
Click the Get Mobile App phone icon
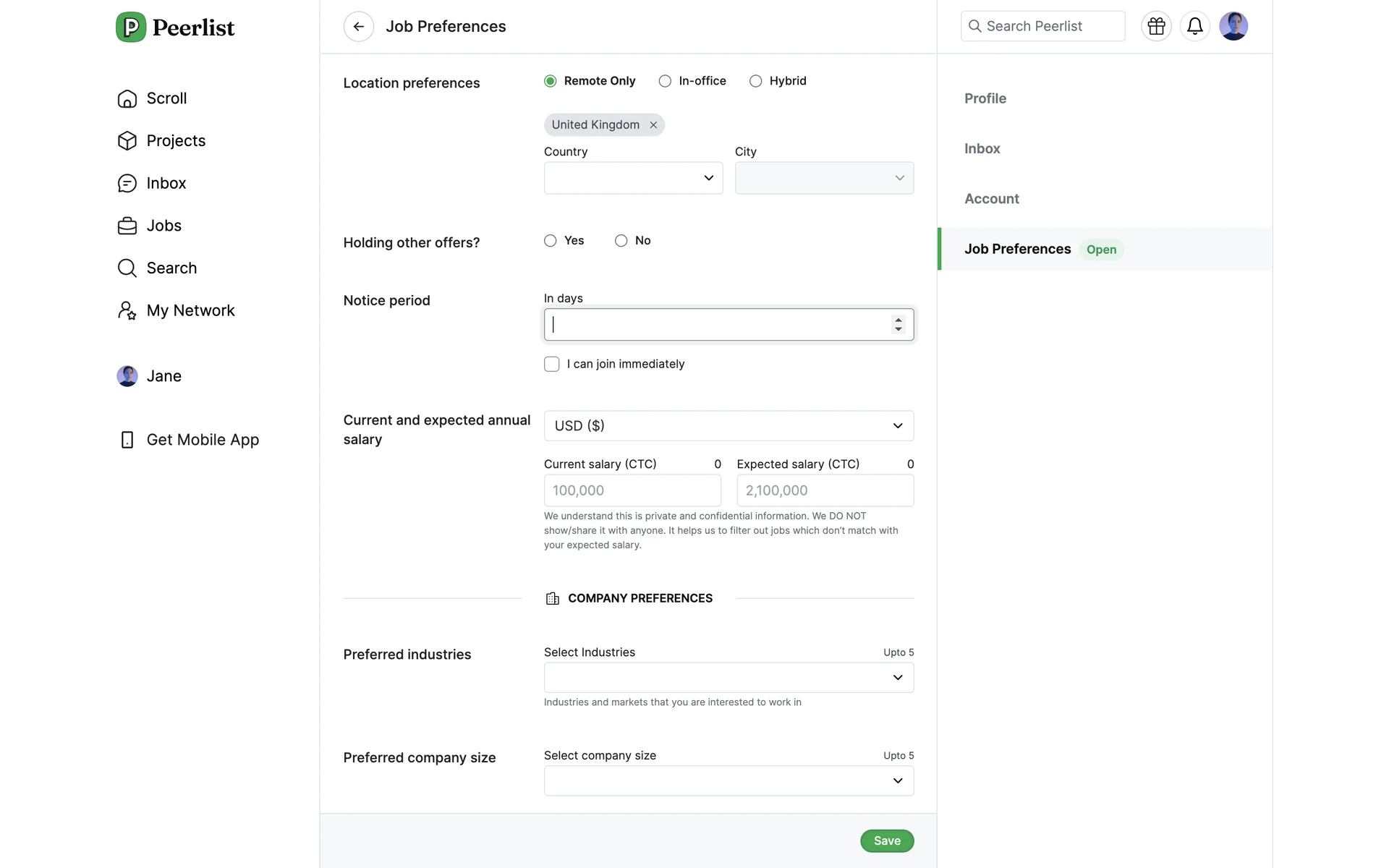[127, 440]
